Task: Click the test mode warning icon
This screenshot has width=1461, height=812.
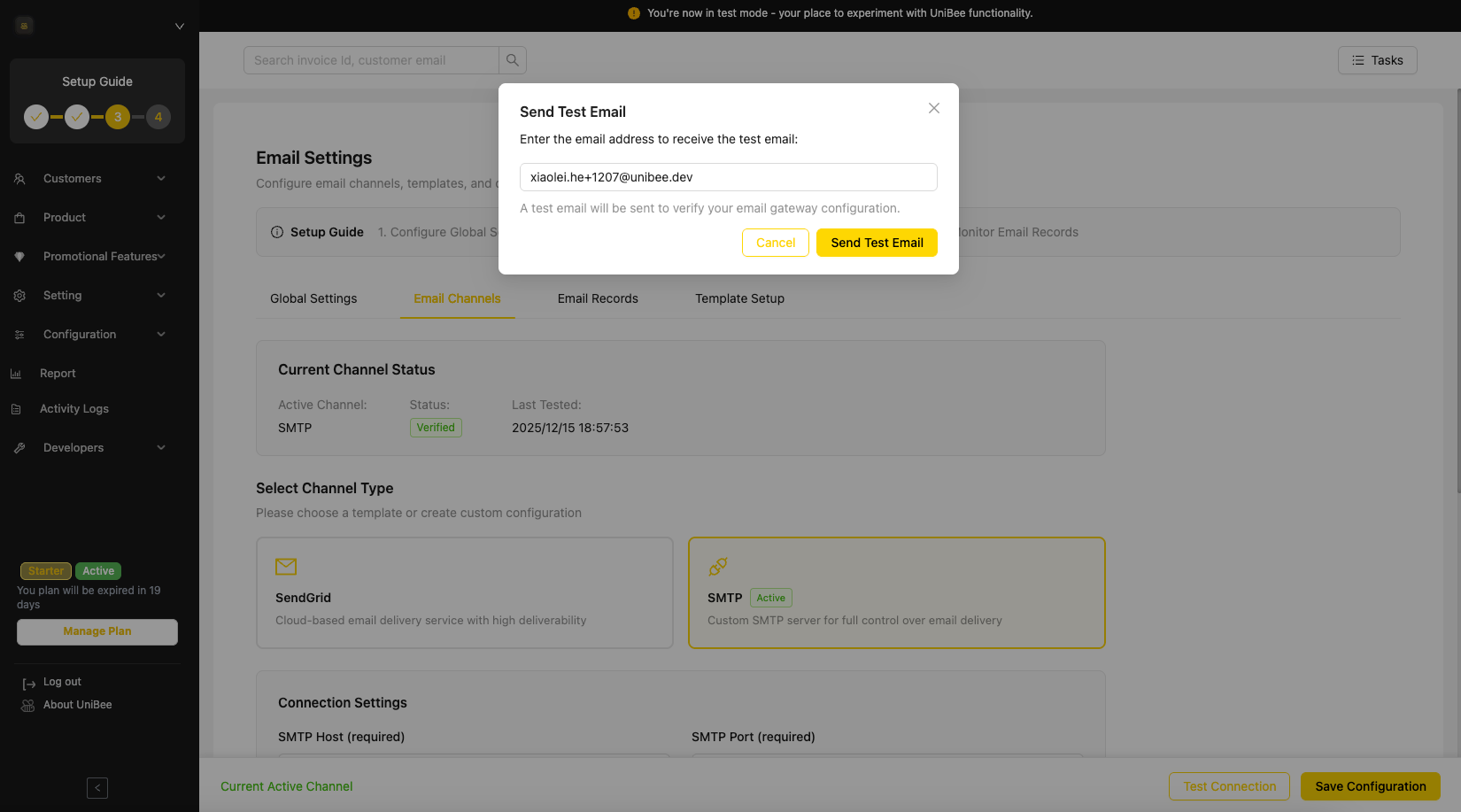Action: (x=634, y=13)
